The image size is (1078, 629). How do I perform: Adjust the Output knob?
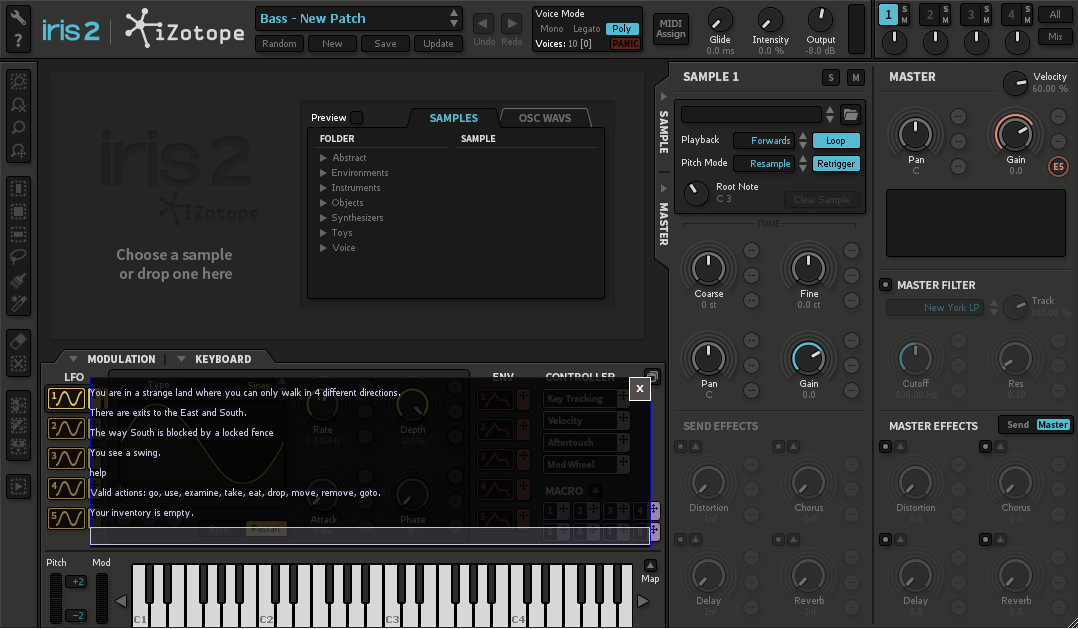(820, 19)
